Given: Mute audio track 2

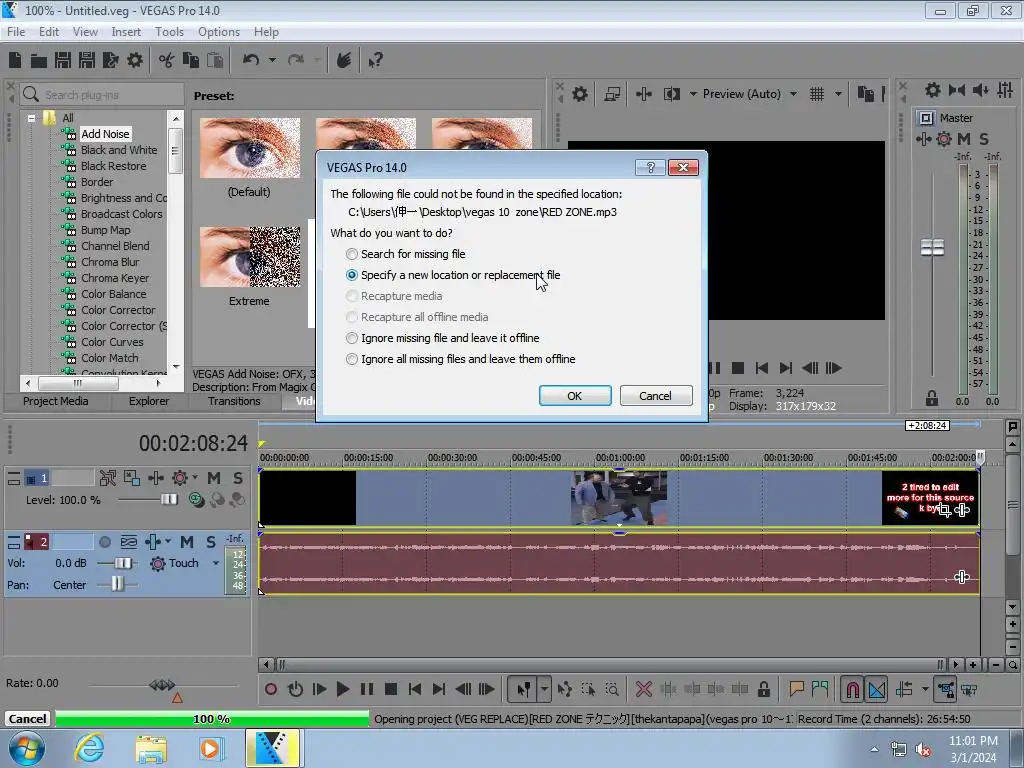Looking at the screenshot, I should tap(187, 542).
